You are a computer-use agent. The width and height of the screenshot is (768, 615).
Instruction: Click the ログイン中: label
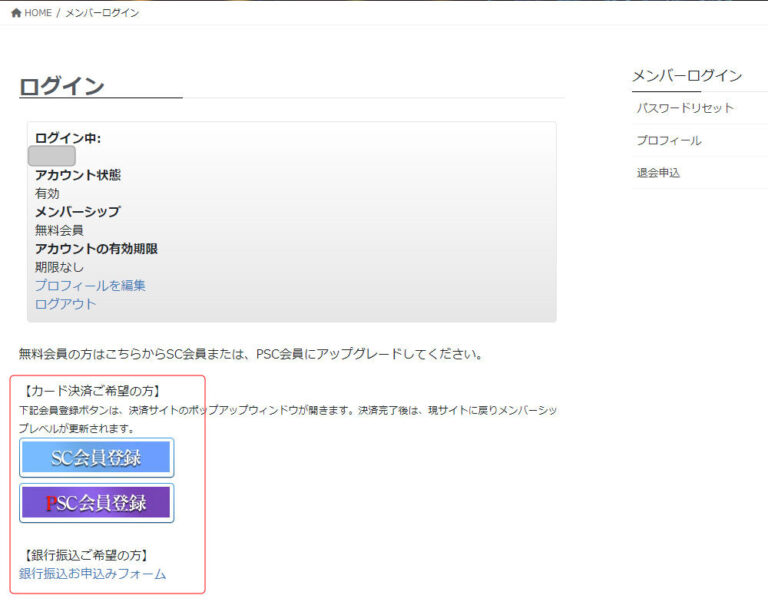(68, 138)
